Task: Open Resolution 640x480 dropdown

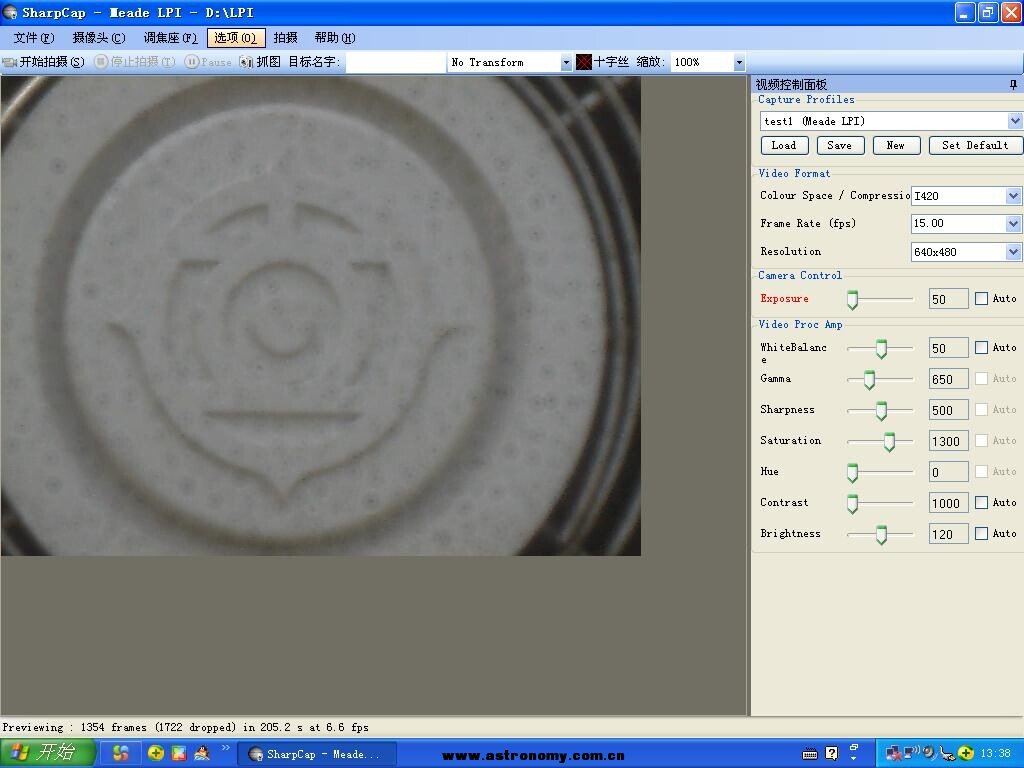Action: [x=1013, y=252]
